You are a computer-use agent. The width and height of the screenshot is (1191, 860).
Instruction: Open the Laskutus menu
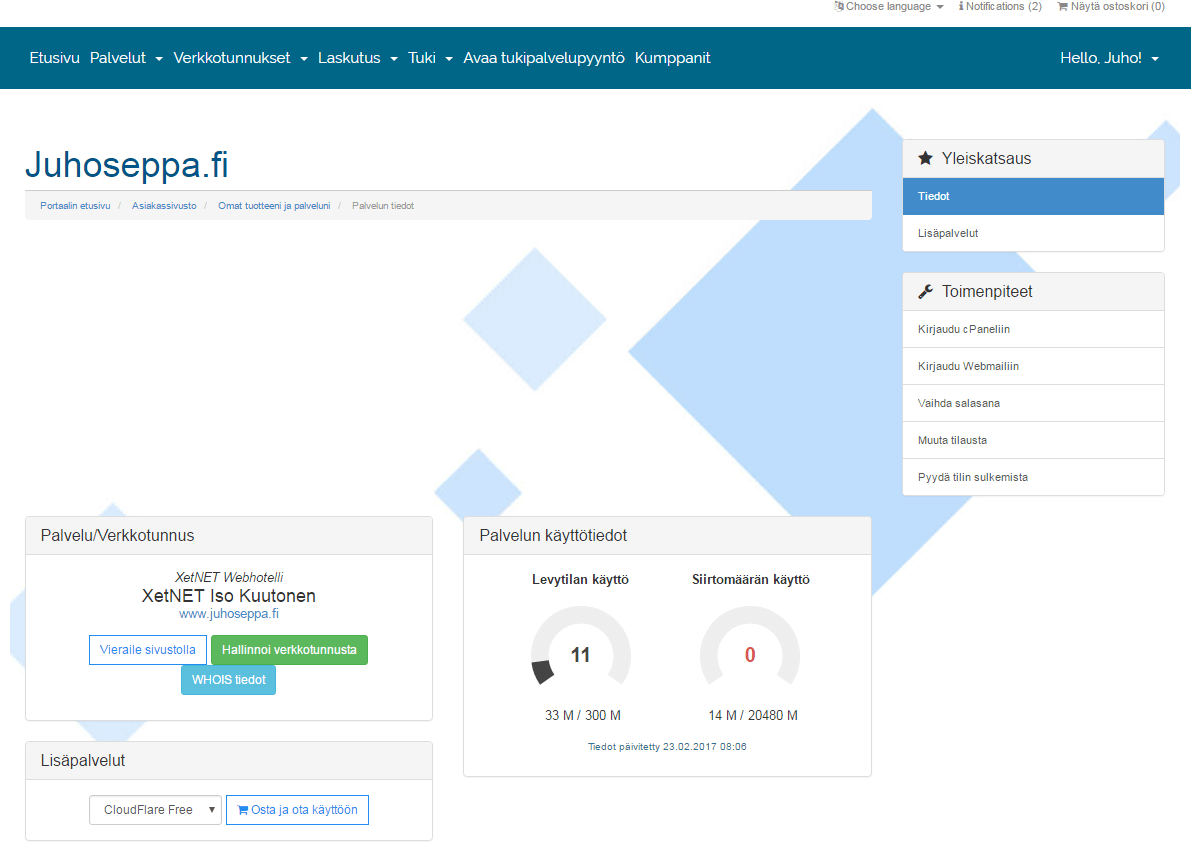(x=357, y=58)
